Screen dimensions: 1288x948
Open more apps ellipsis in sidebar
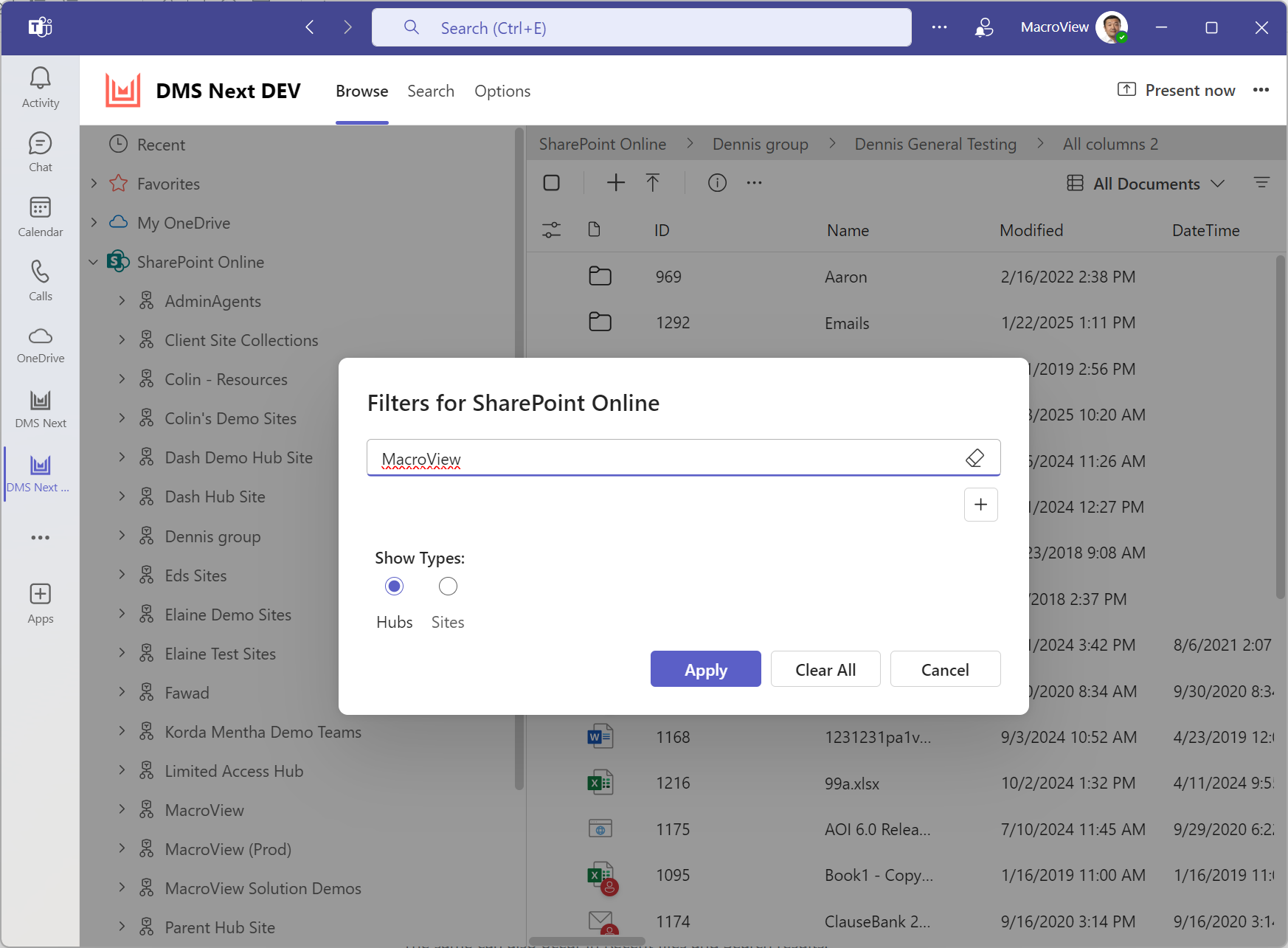(x=41, y=538)
